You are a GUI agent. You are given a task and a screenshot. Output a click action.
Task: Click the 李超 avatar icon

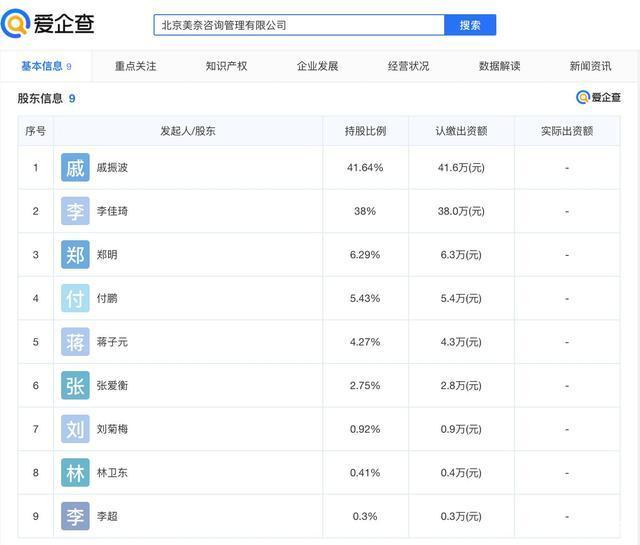75,516
